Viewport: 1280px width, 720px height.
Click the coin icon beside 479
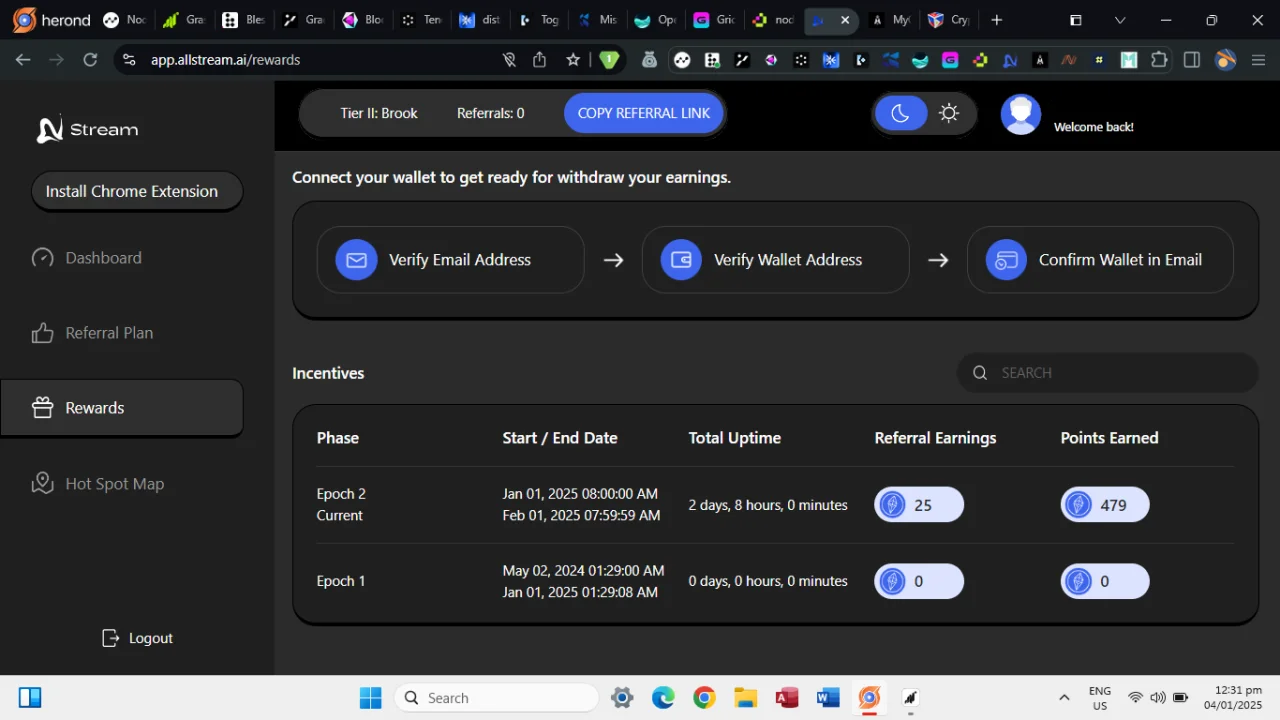(1078, 505)
